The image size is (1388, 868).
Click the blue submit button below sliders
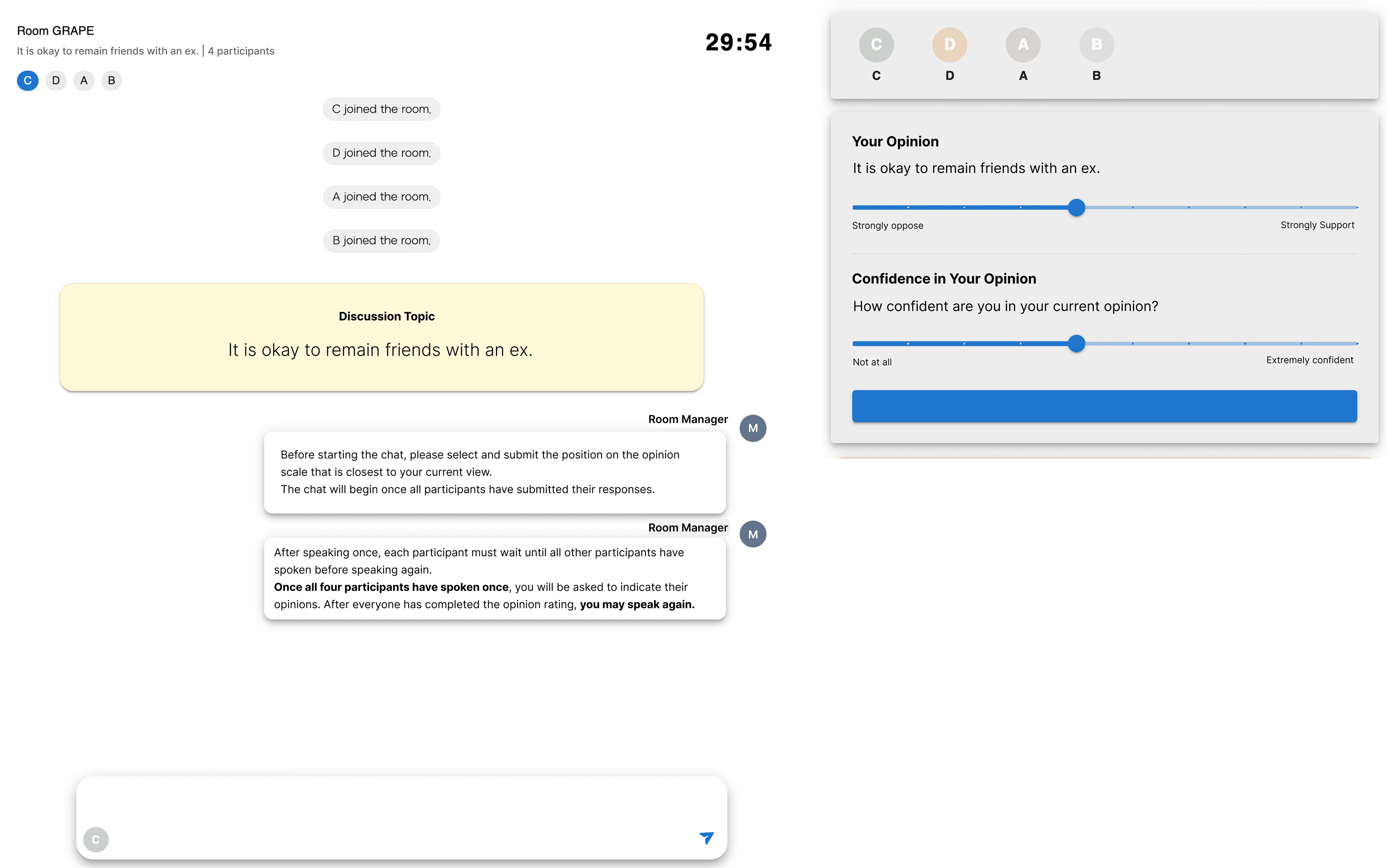[1104, 407]
